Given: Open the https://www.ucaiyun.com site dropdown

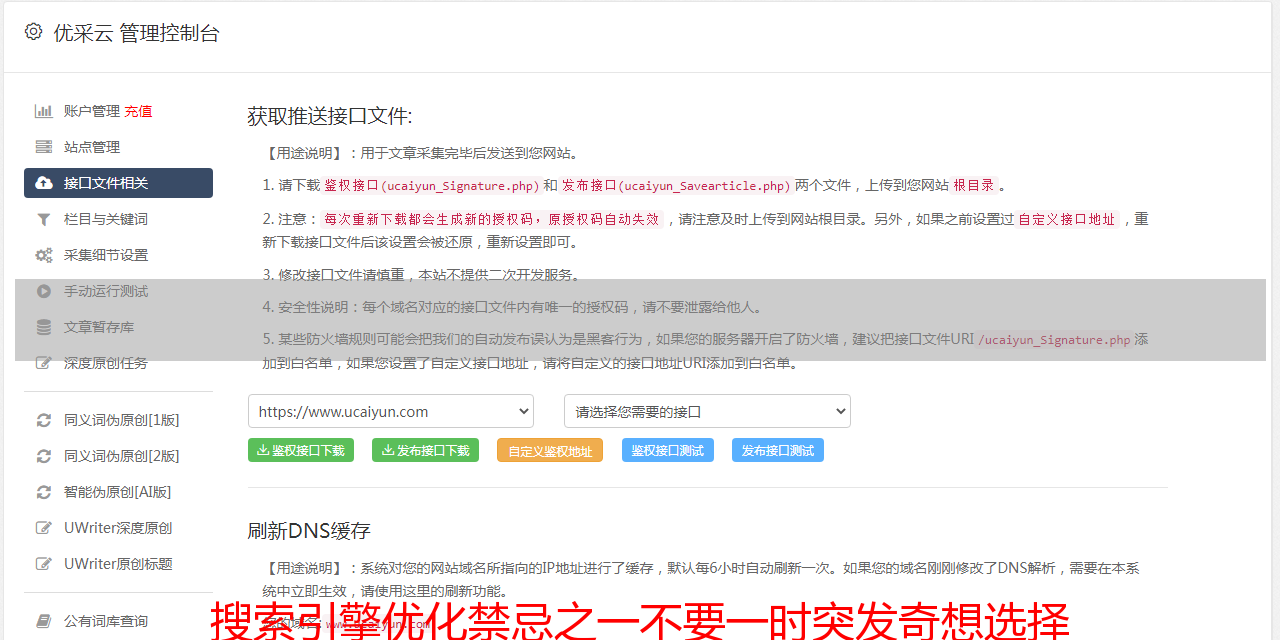Looking at the screenshot, I should point(391,411).
